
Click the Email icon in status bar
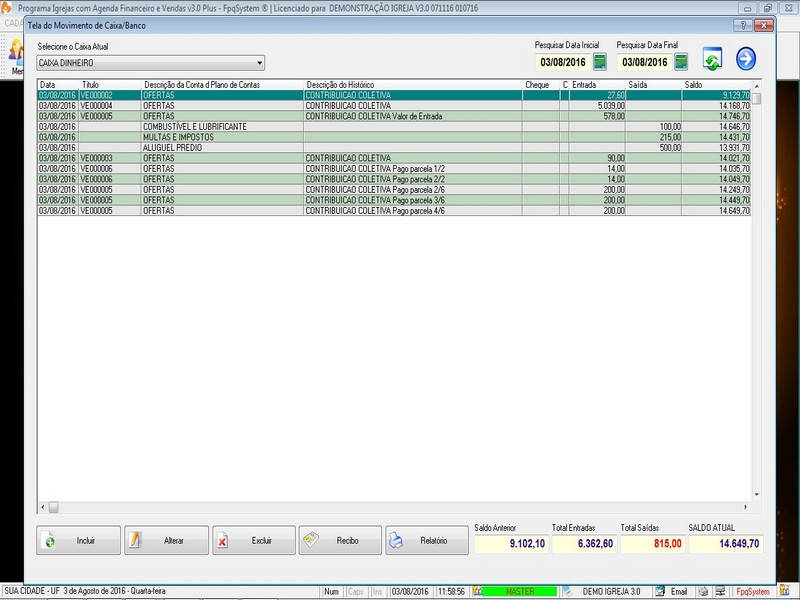tap(660, 591)
